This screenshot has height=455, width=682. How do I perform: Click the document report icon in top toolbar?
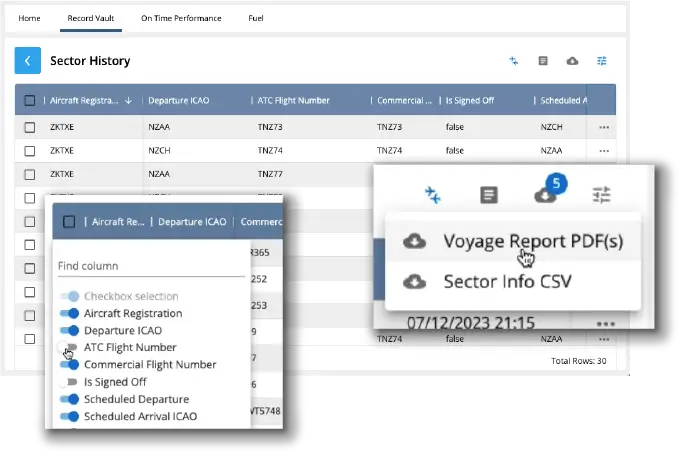(x=543, y=61)
